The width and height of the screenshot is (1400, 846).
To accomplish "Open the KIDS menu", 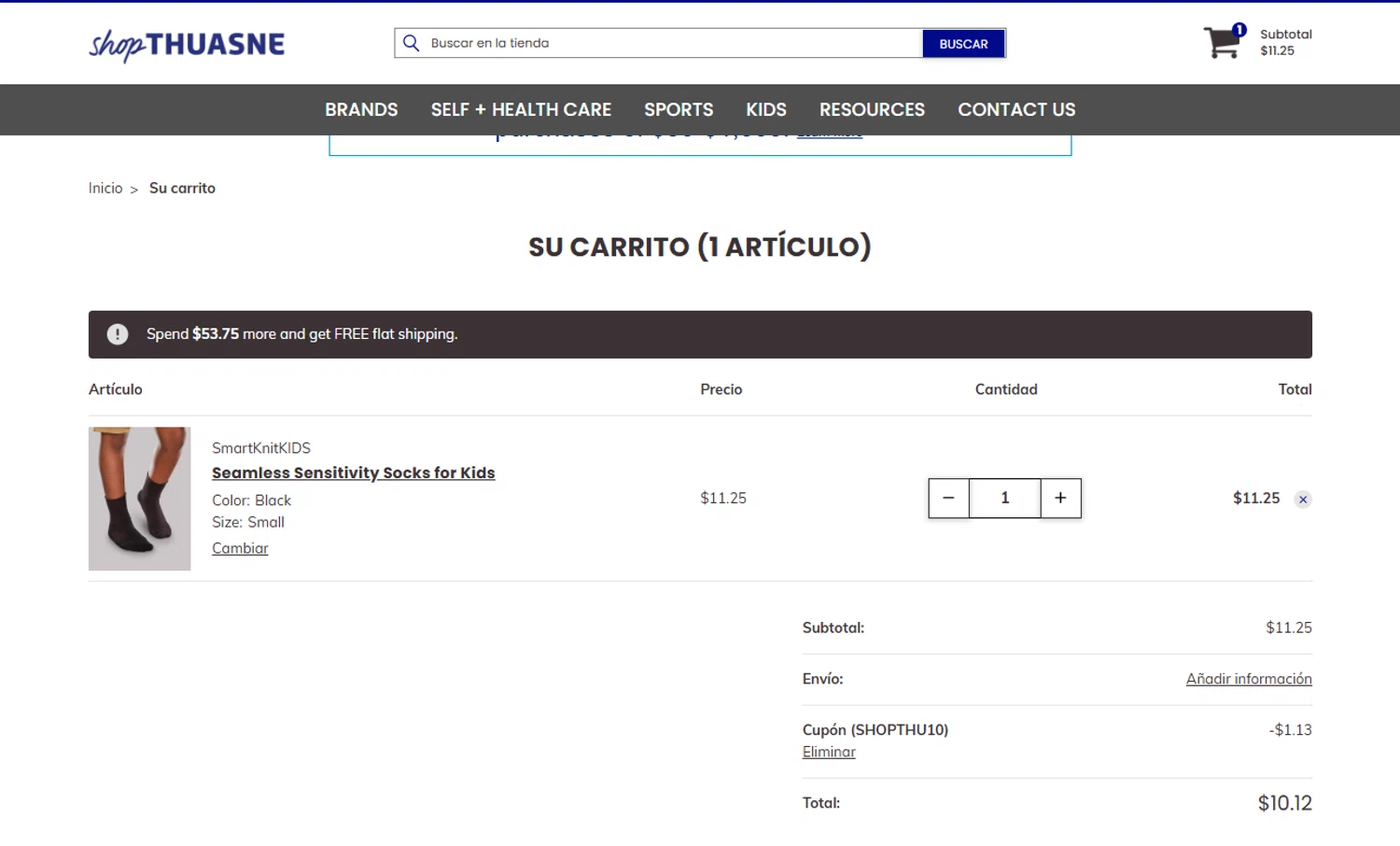I will [x=766, y=109].
